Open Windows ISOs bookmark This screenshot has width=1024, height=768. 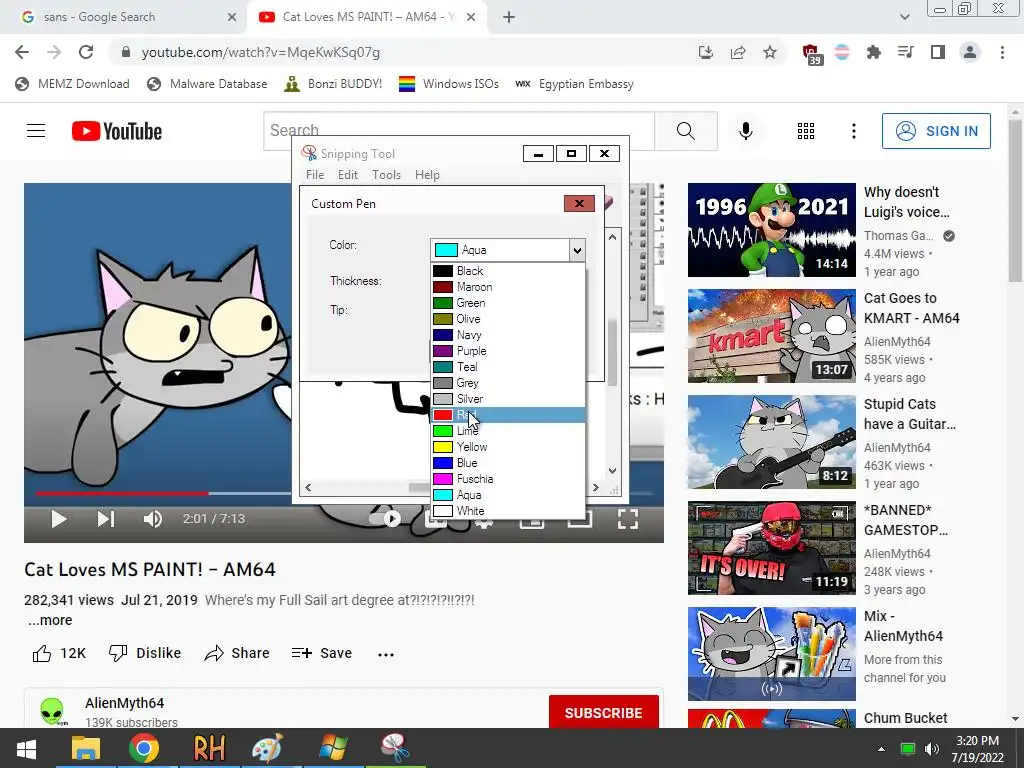coord(449,84)
